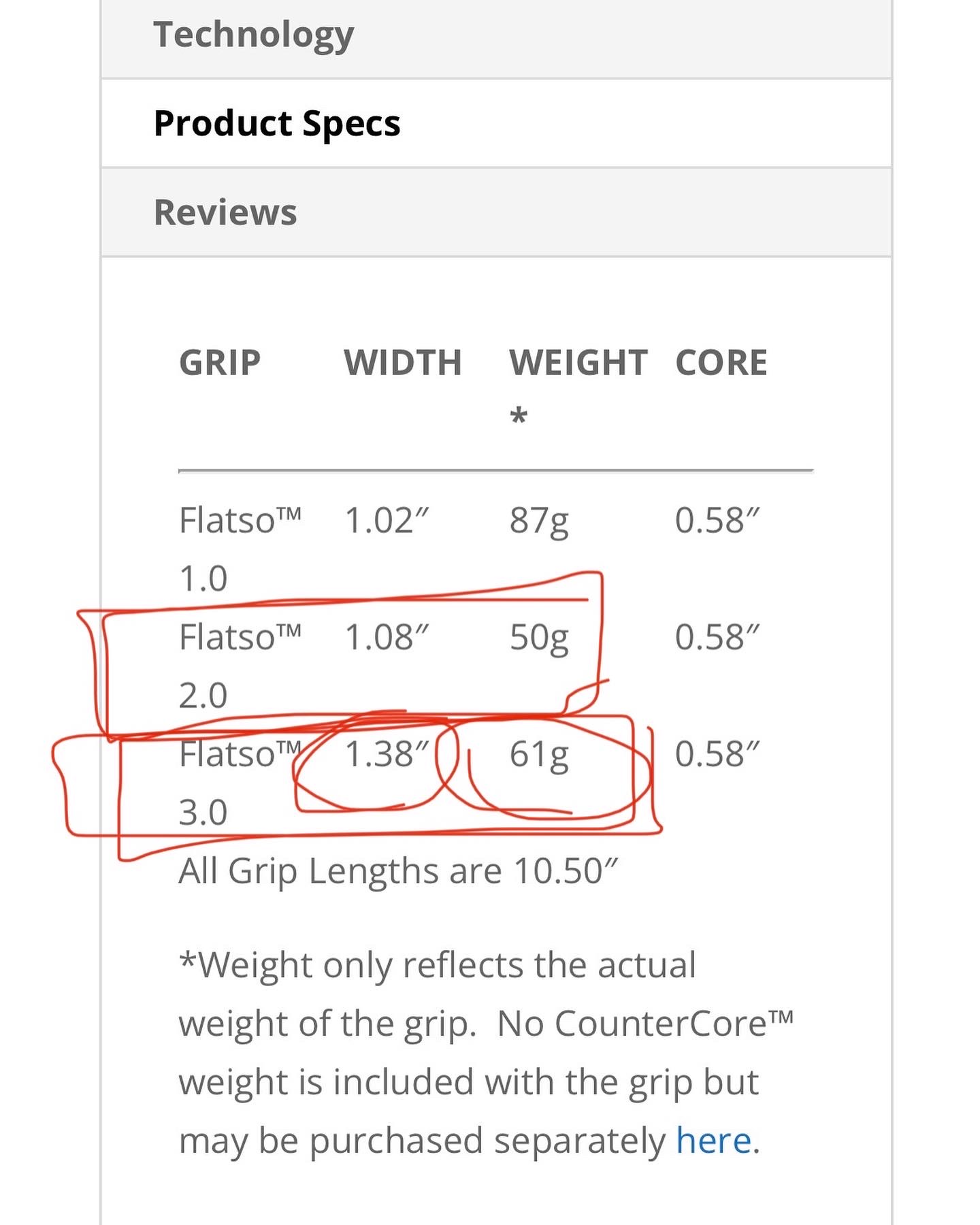Click the circled 1.38″ width value
980x1225 pixels.
pos(387,755)
